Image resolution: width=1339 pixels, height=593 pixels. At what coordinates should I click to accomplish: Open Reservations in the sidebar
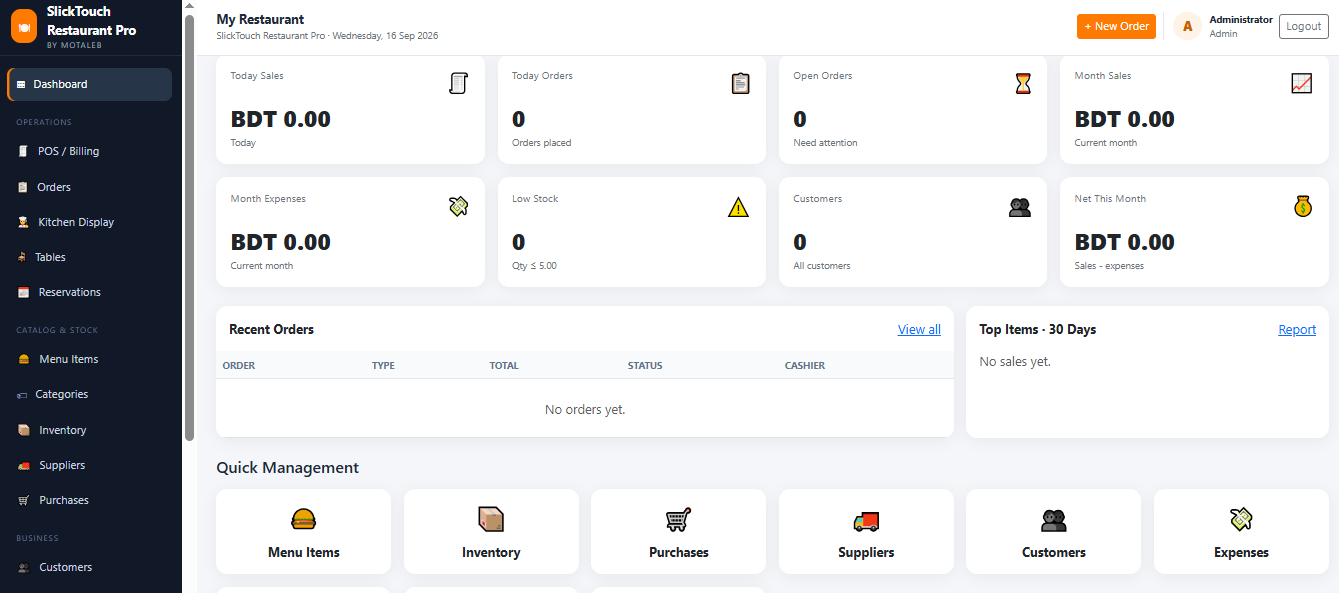[x=90, y=292]
